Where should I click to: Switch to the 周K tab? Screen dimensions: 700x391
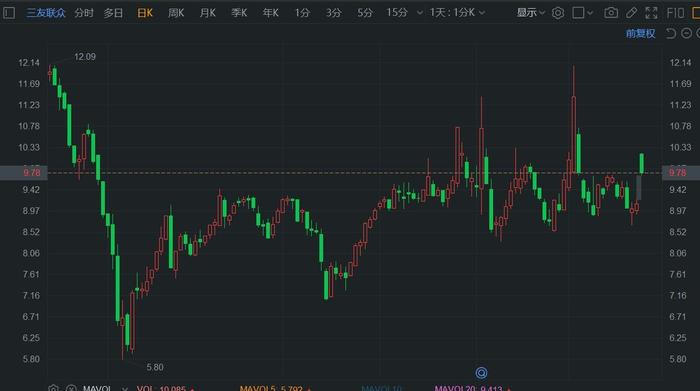176,13
